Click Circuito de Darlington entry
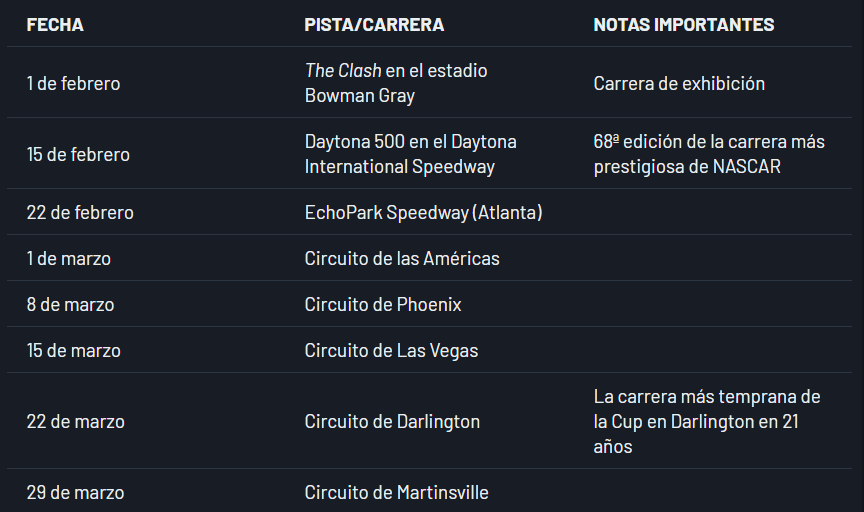This screenshot has height=512, width=864. [x=392, y=422]
